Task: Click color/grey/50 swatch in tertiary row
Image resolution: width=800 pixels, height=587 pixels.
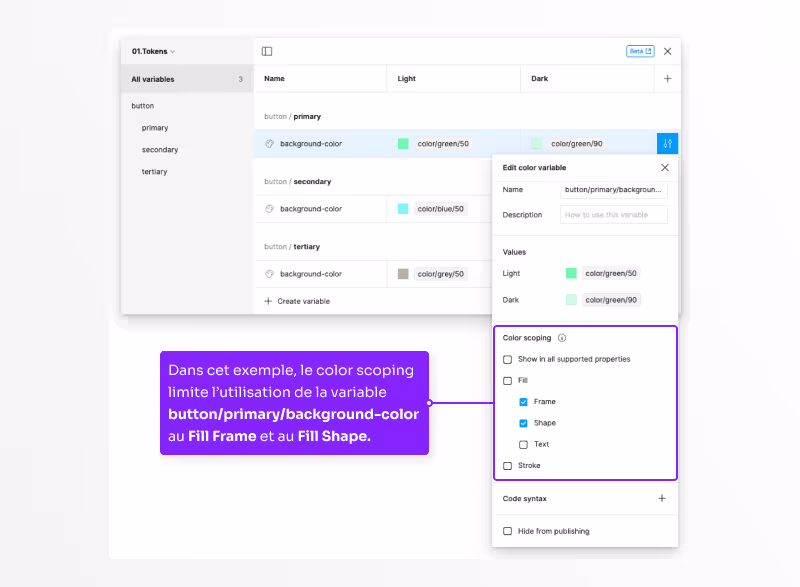Action: [x=403, y=274]
